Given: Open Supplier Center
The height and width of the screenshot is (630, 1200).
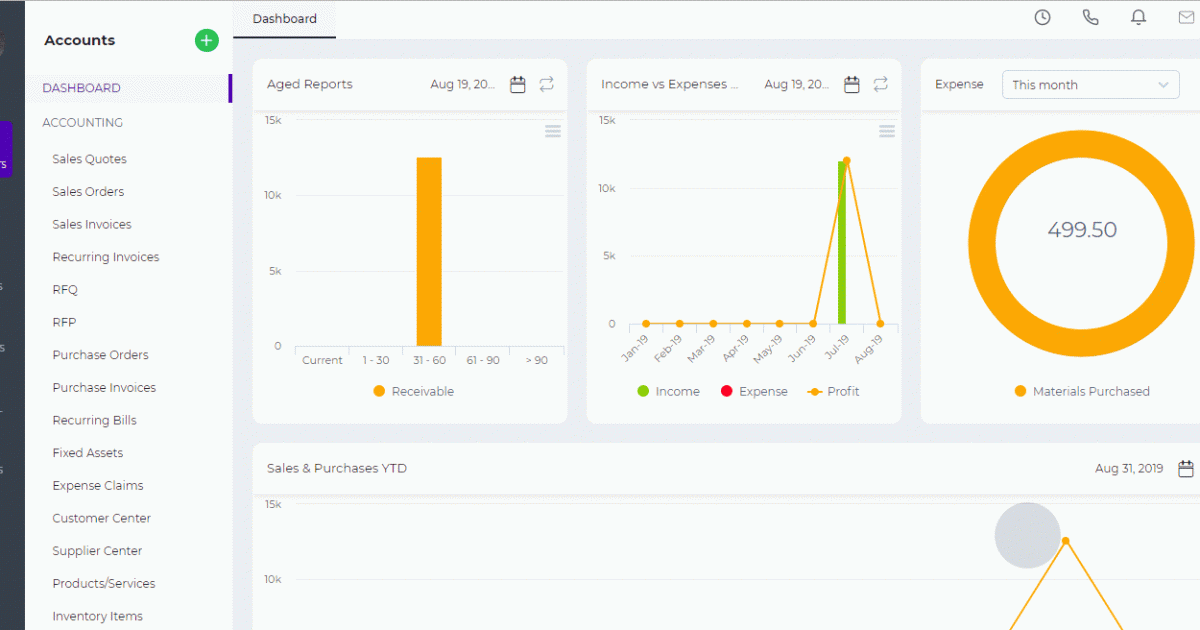Looking at the screenshot, I should pos(97,551).
